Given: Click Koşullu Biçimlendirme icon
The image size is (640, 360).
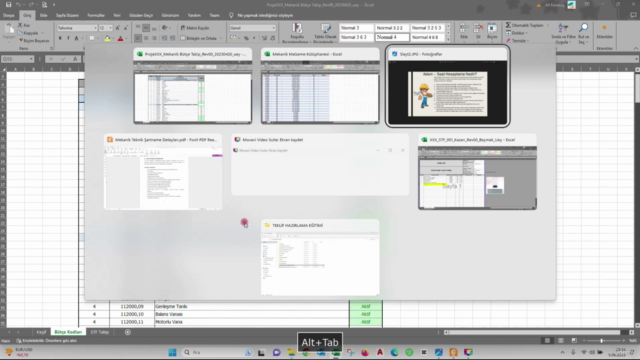Looking at the screenshot, I should point(297,29).
